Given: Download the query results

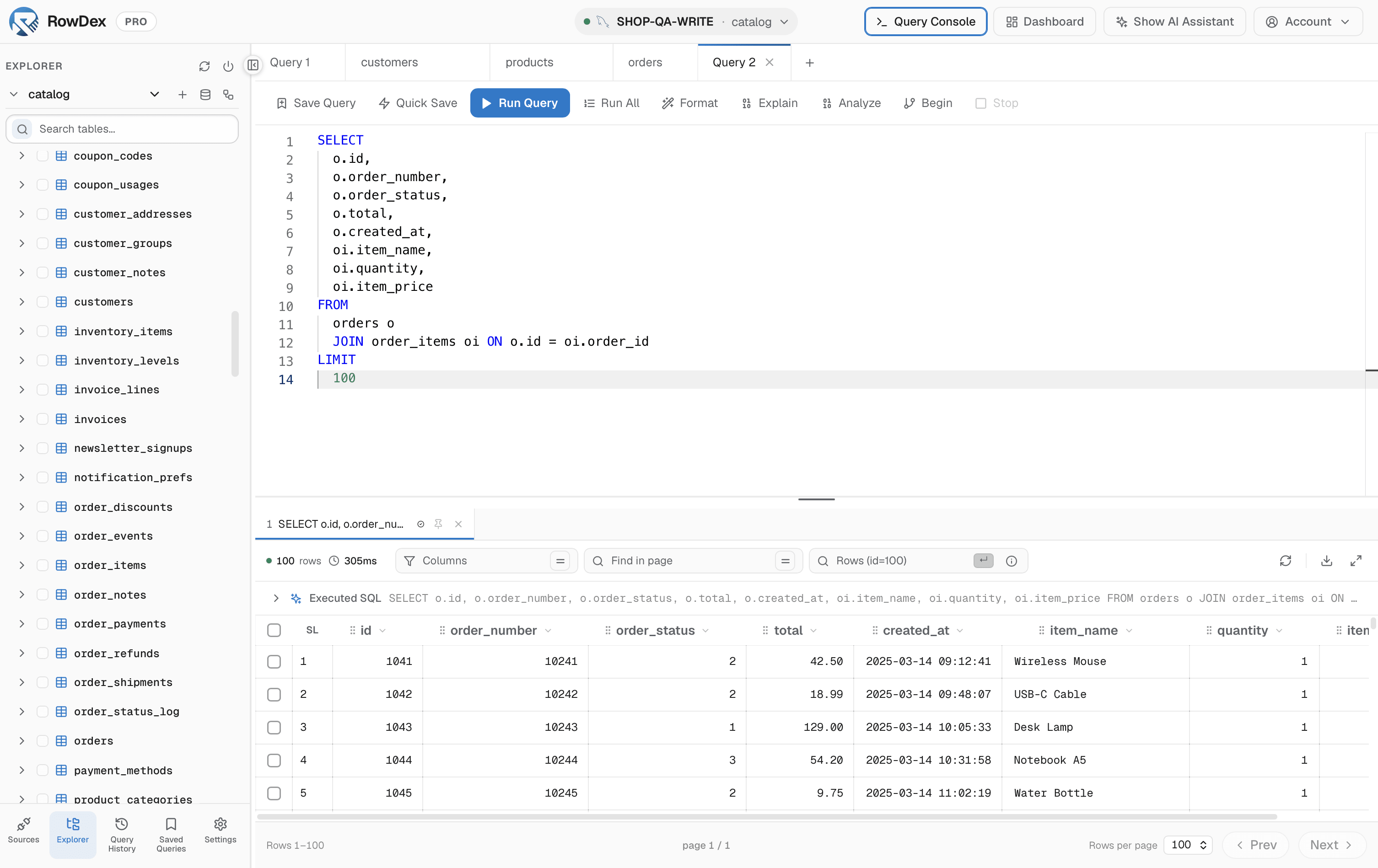Looking at the screenshot, I should (1326, 561).
